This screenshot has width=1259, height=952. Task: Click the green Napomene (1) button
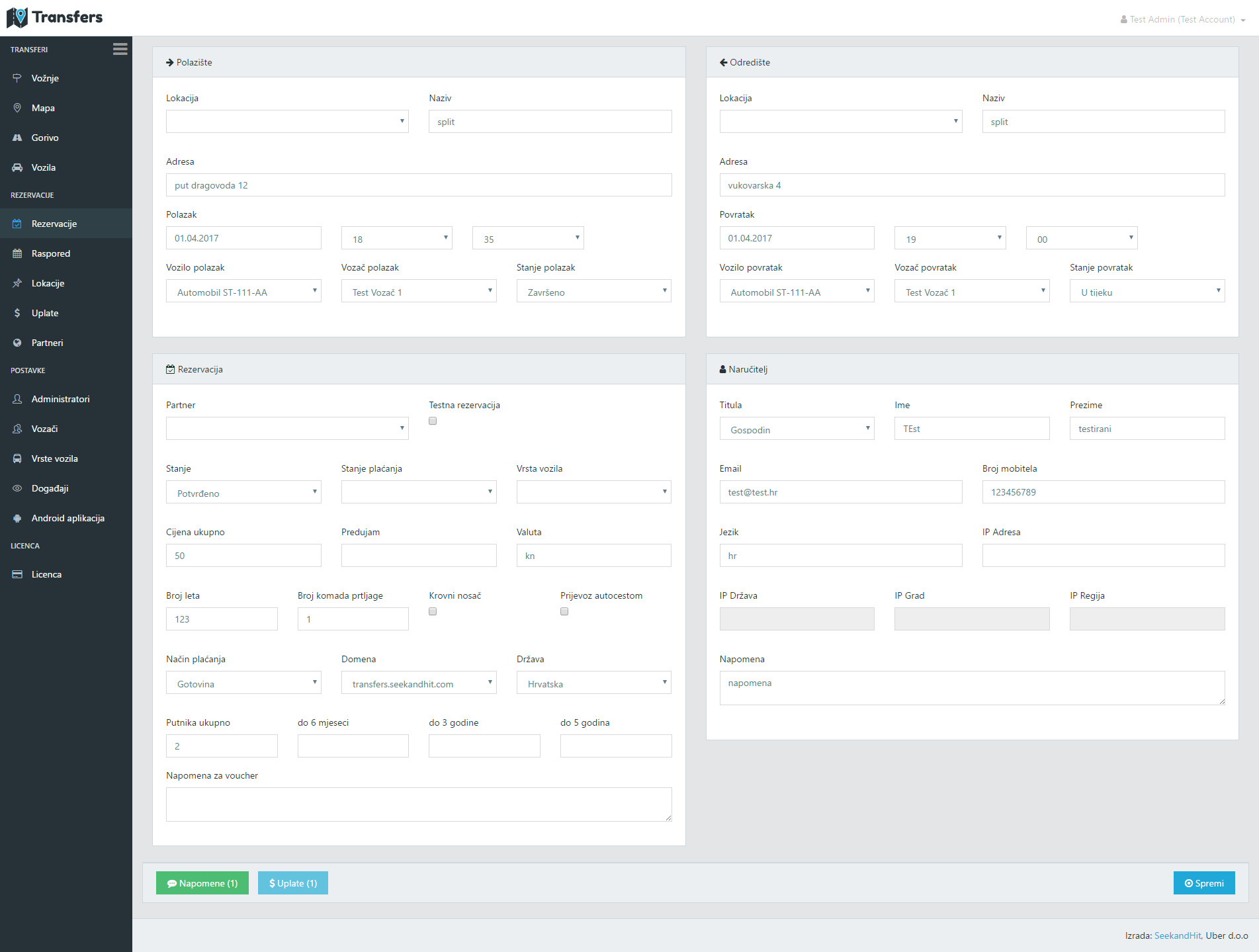coord(202,883)
